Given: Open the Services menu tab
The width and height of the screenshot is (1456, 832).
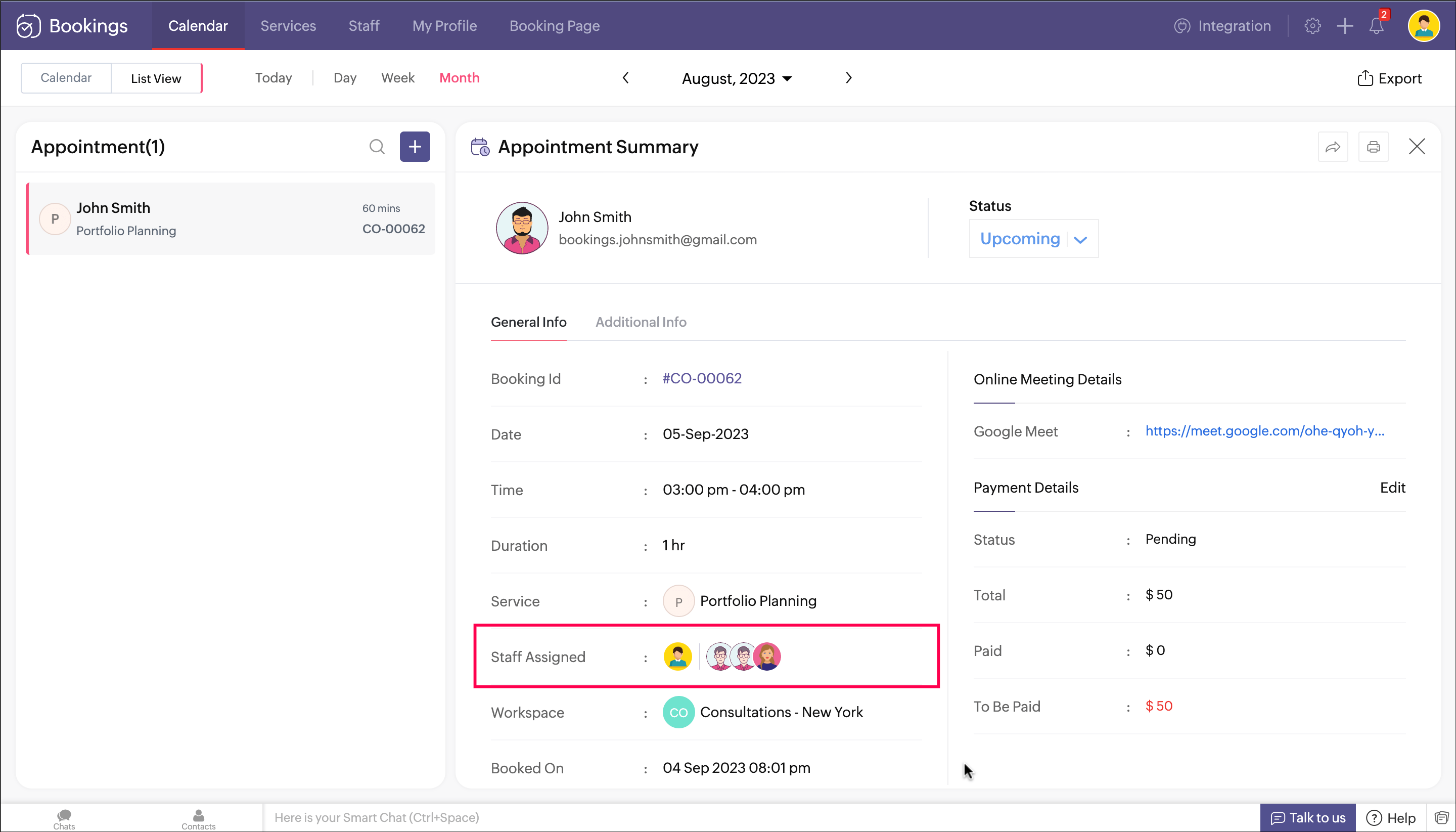Looking at the screenshot, I should click(288, 26).
